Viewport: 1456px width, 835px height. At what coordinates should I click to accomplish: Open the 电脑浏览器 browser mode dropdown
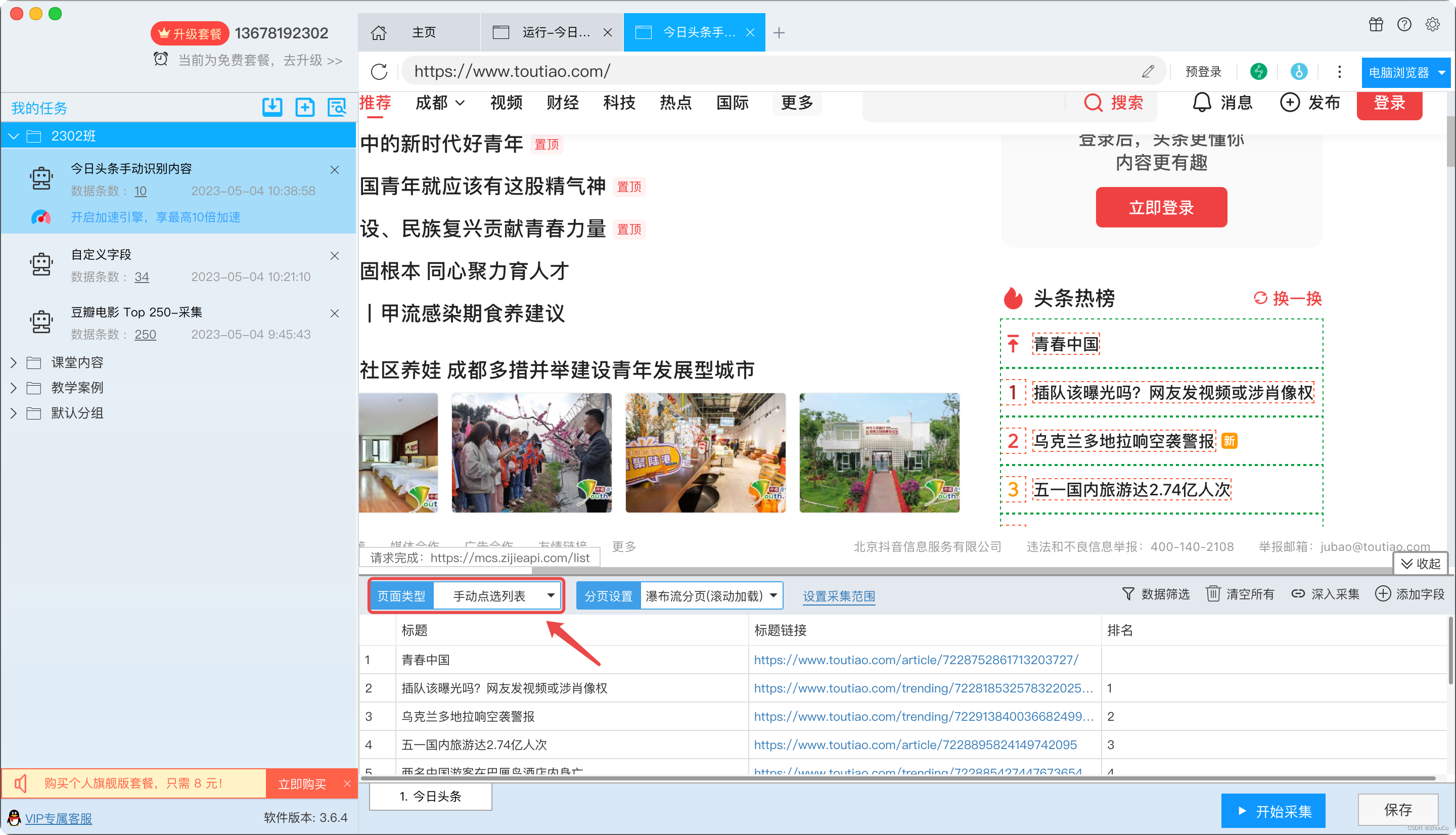pyautogui.click(x=1406, y=73)
